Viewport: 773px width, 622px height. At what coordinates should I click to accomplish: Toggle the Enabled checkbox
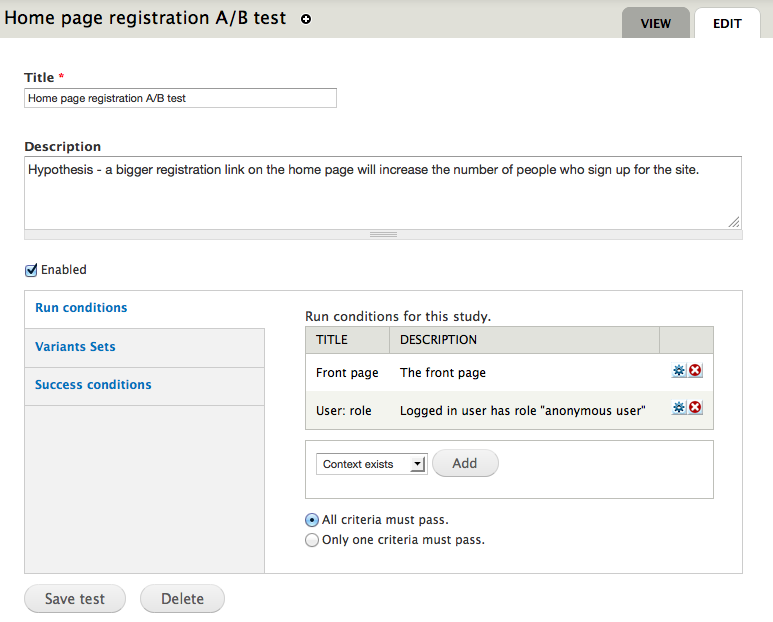pyautogui.click(x=31, y=270)
